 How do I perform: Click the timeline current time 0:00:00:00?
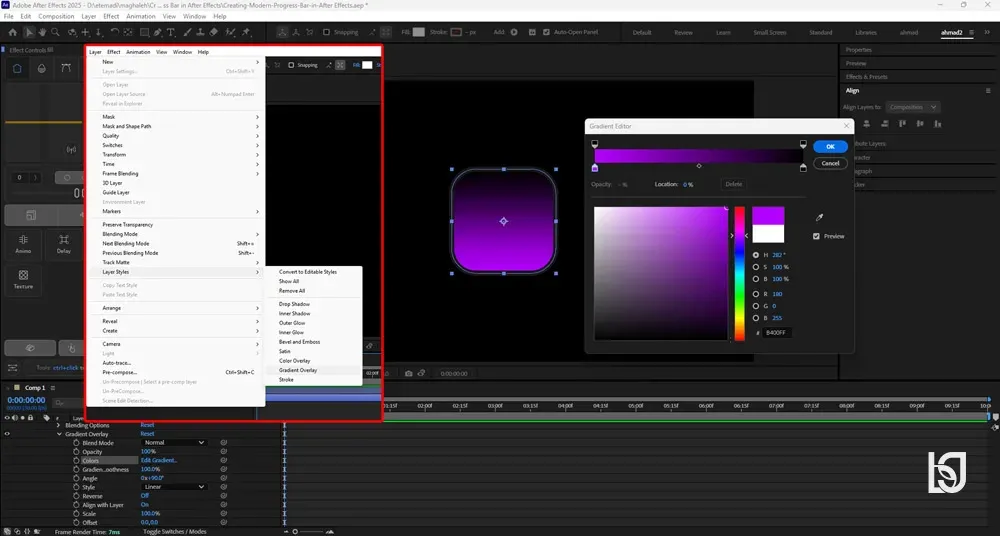click(x=26, y=400)
